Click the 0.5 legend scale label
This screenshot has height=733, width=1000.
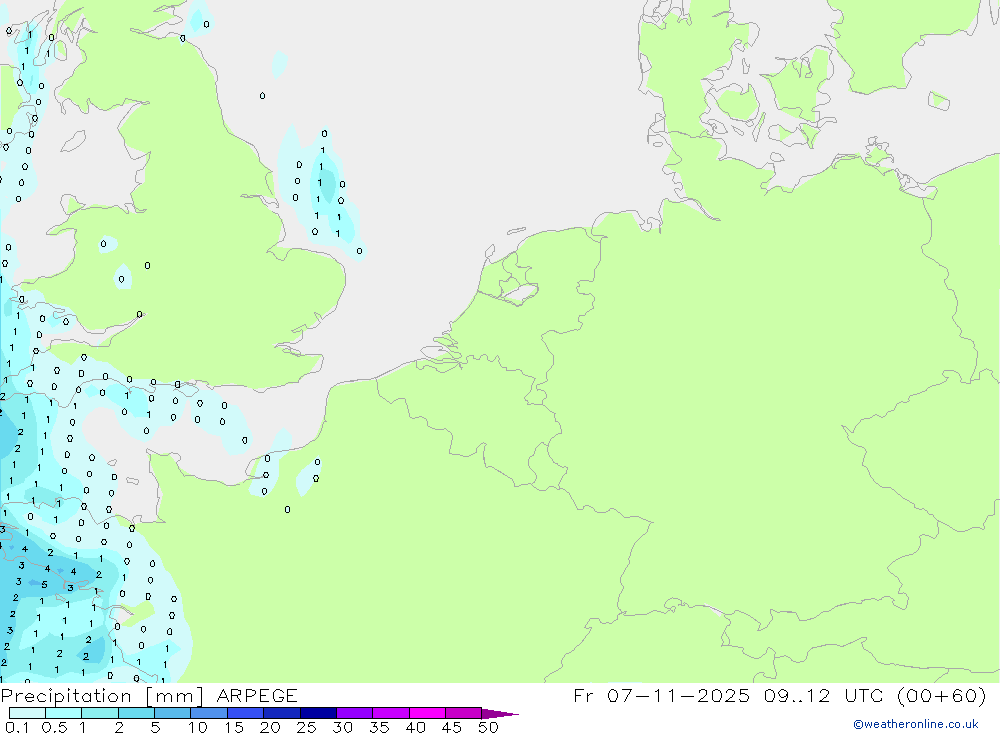55,727
